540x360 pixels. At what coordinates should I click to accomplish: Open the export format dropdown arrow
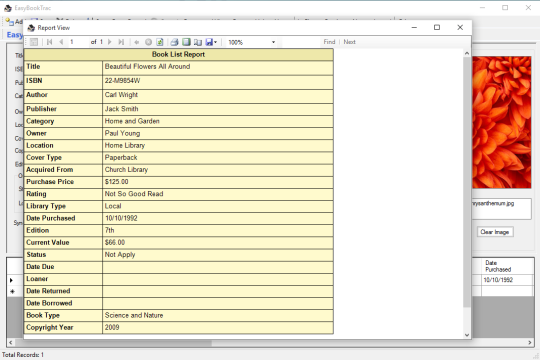point(216,42)
